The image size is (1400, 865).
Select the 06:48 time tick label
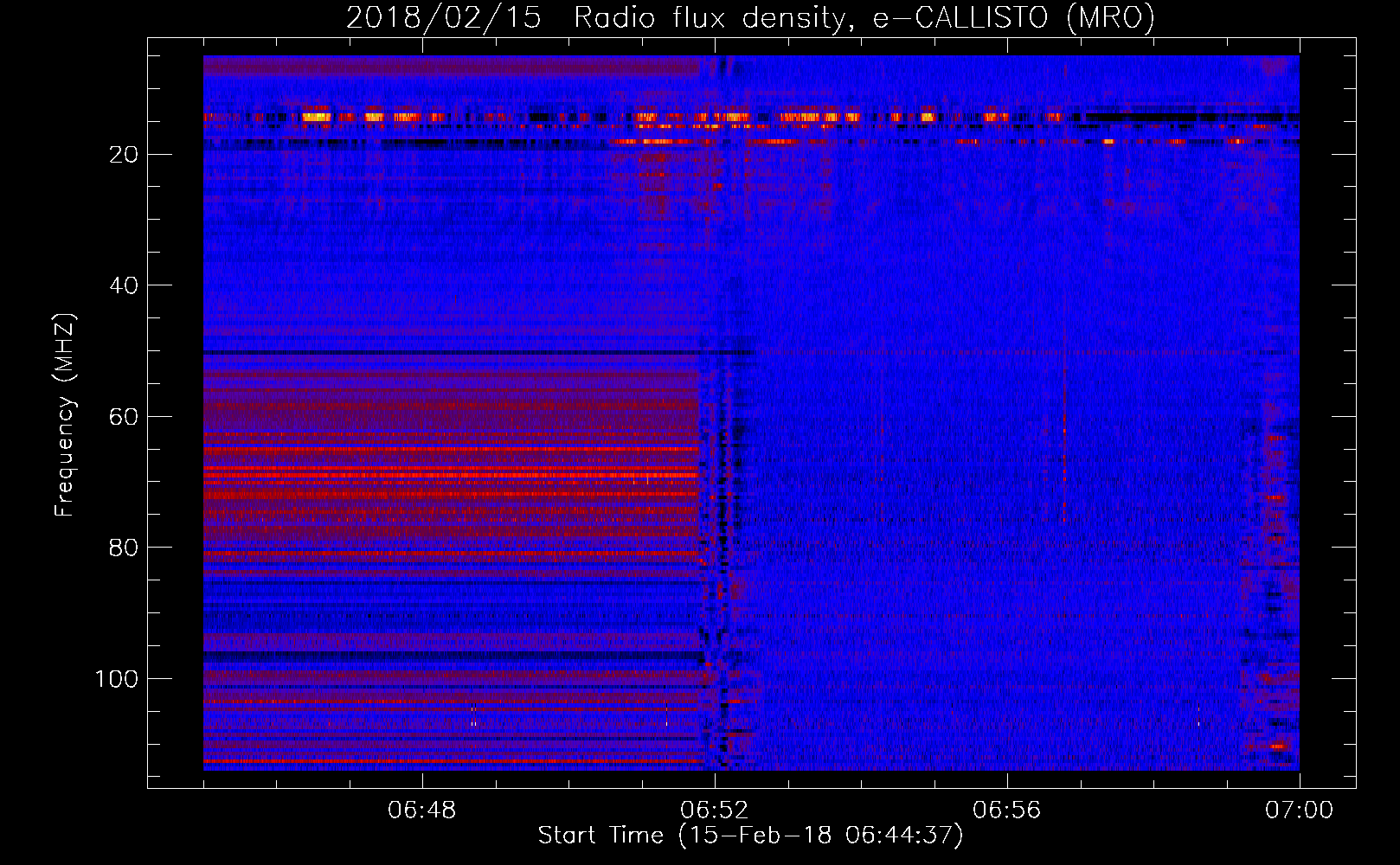click(x=422, y=811)
